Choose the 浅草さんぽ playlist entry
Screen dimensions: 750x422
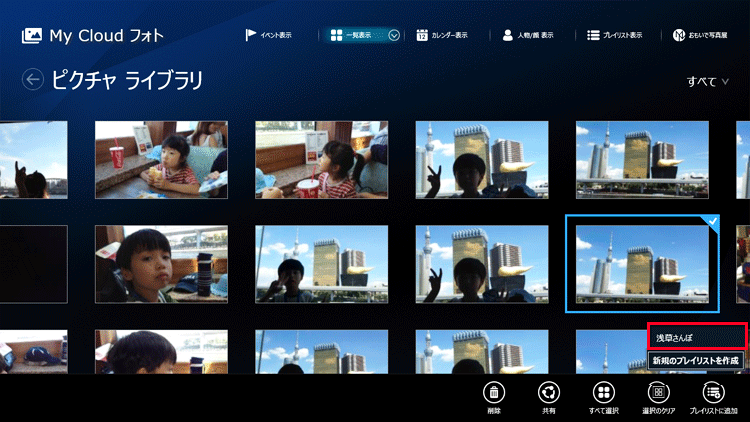pos(697,337)
